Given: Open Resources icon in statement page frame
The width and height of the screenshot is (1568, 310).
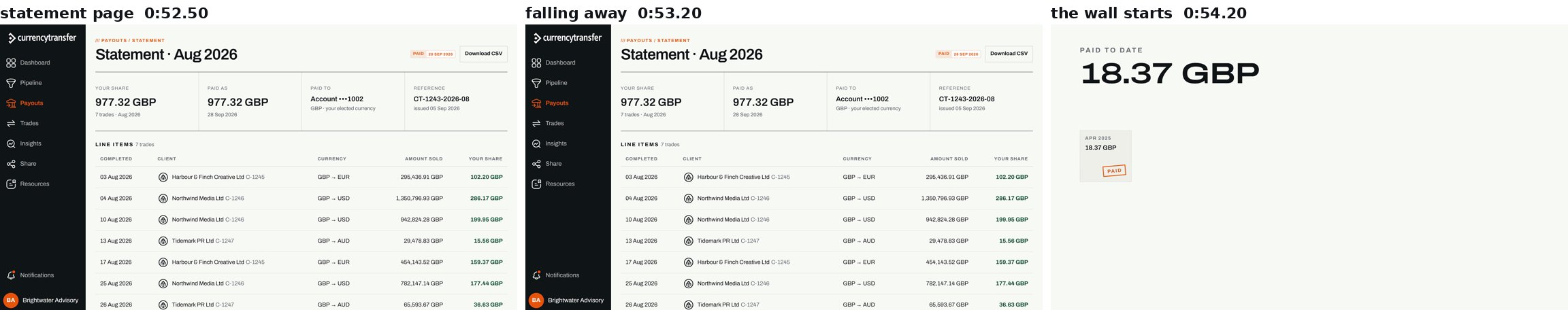Looking at the screenshot, I should tap(11, 184).
